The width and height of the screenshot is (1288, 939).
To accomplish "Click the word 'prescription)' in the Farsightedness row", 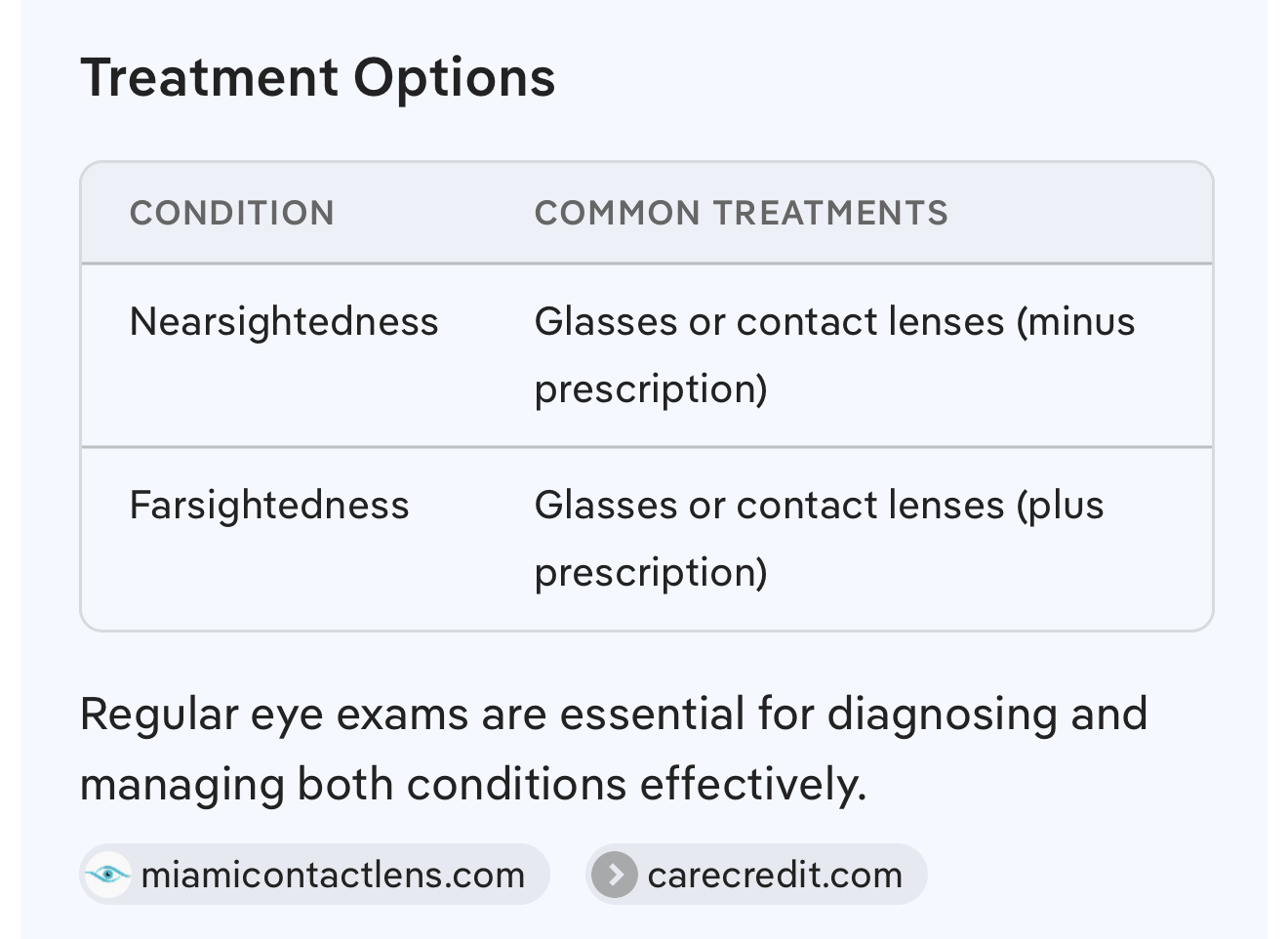I will pyautogui.click(x=651, y=572).
